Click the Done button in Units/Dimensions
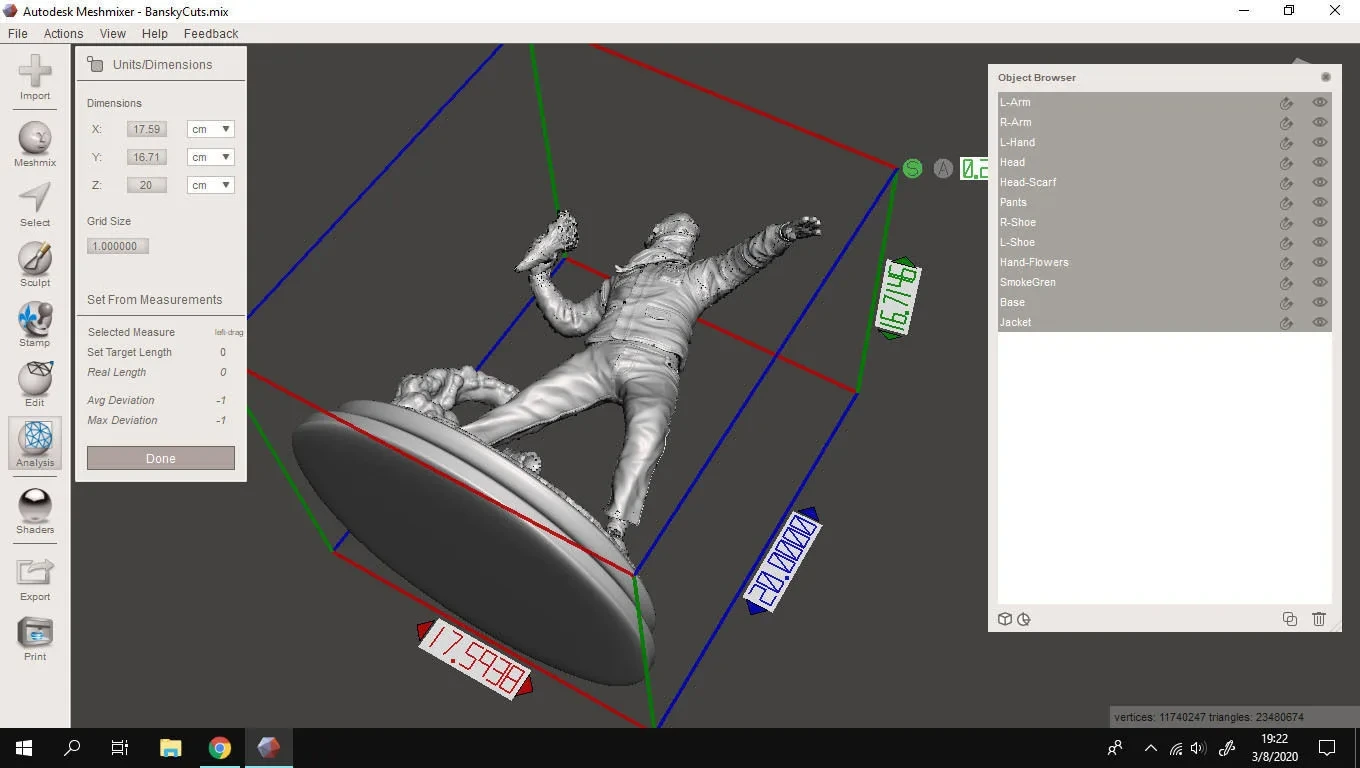The image size is (1360, 768). (160, 457)
